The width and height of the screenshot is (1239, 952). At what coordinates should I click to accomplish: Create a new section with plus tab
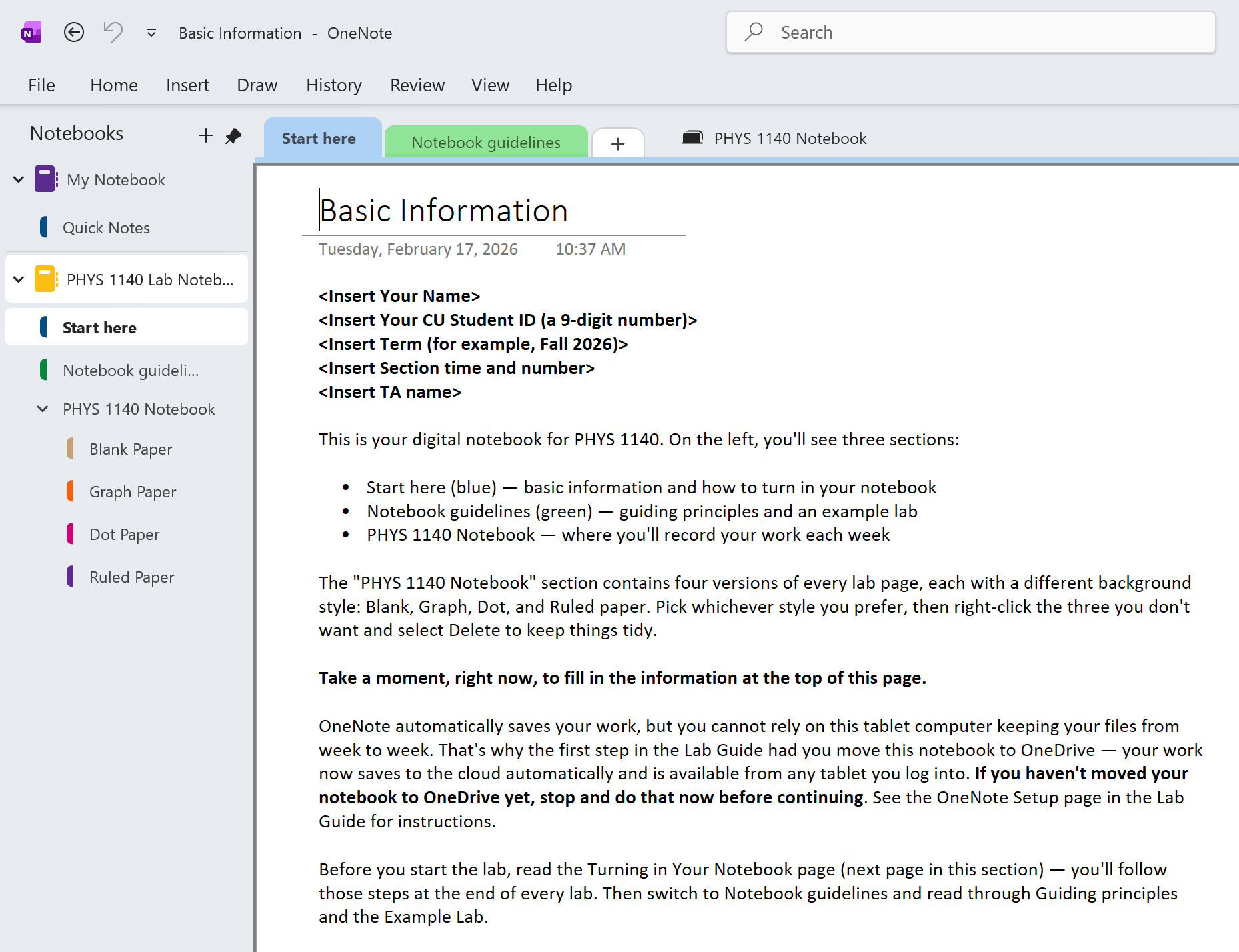click(618, 143)
